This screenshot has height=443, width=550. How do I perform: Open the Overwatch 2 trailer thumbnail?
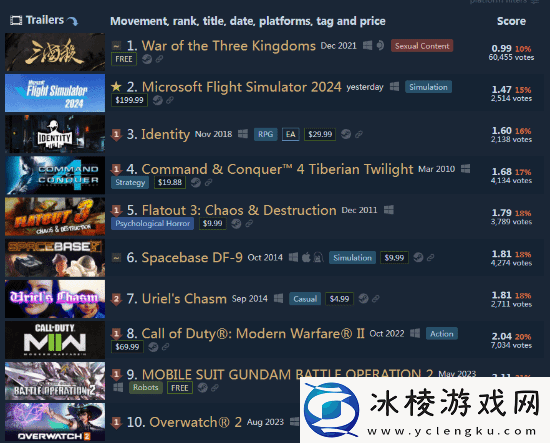[55, 422]
